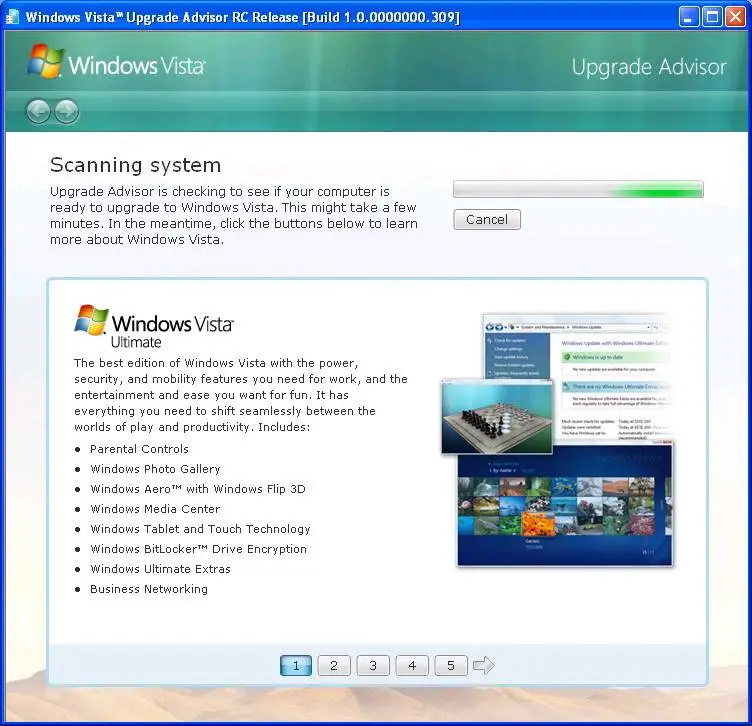Maximize the Upgrade Advisor window
Viewport: 752px width, 726px height.
tap(712, 17)
